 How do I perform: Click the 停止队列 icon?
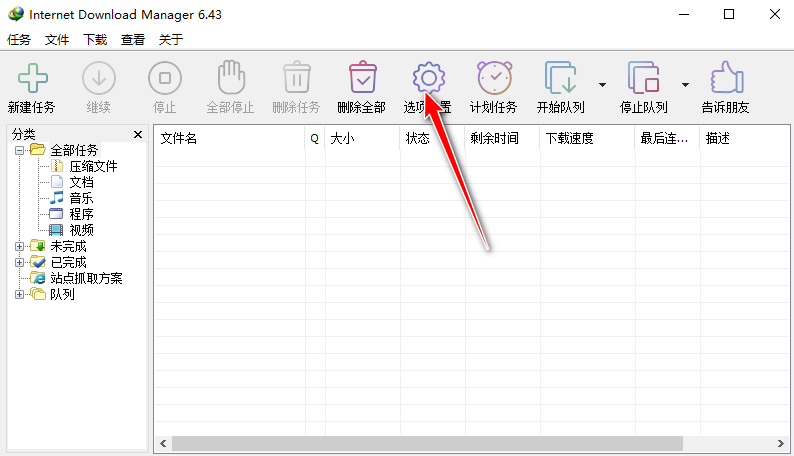coord(644,77)
